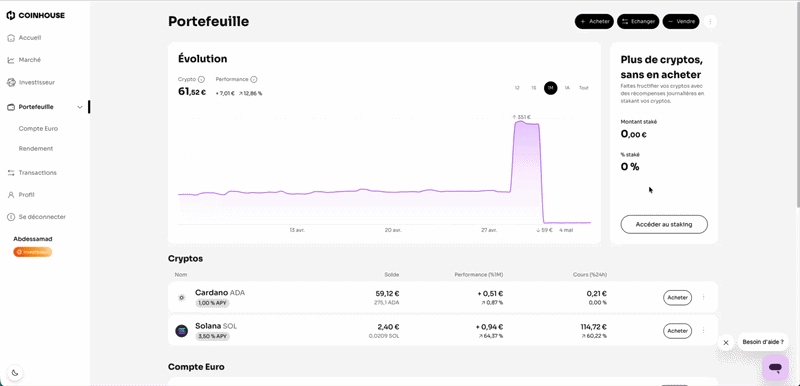Image resolution: width=800 pixels, height=386 pixels.
Task: Click the Coinhouse logo
Action: (35, 15)
